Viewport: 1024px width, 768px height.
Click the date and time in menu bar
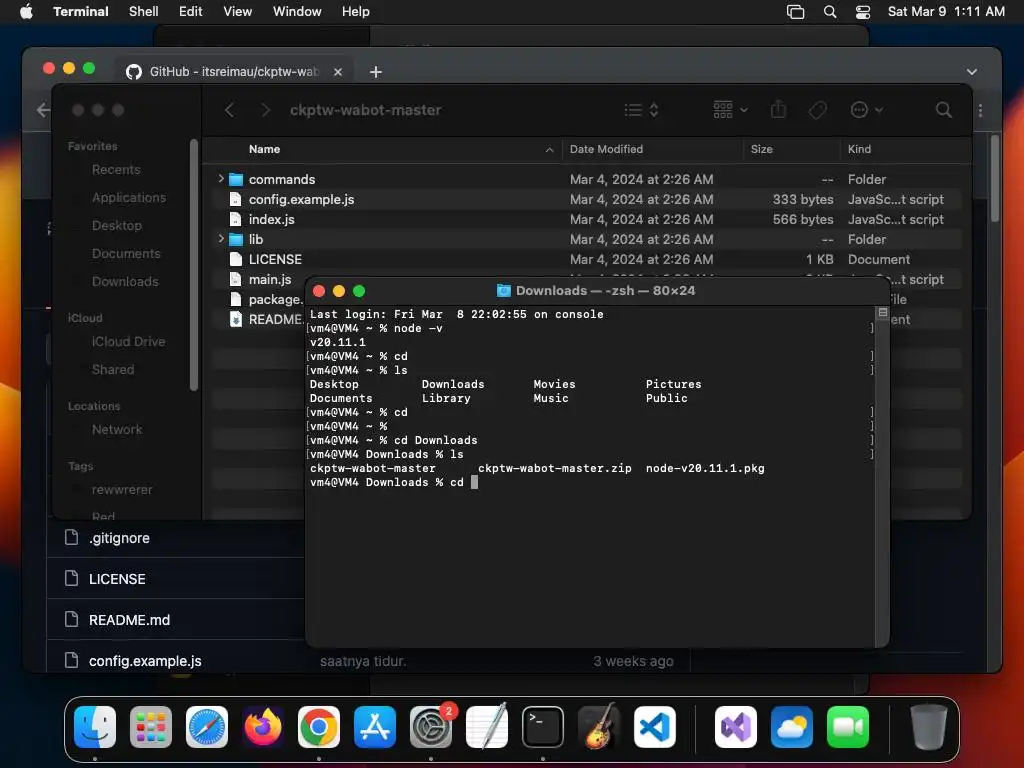coord(946,11)
